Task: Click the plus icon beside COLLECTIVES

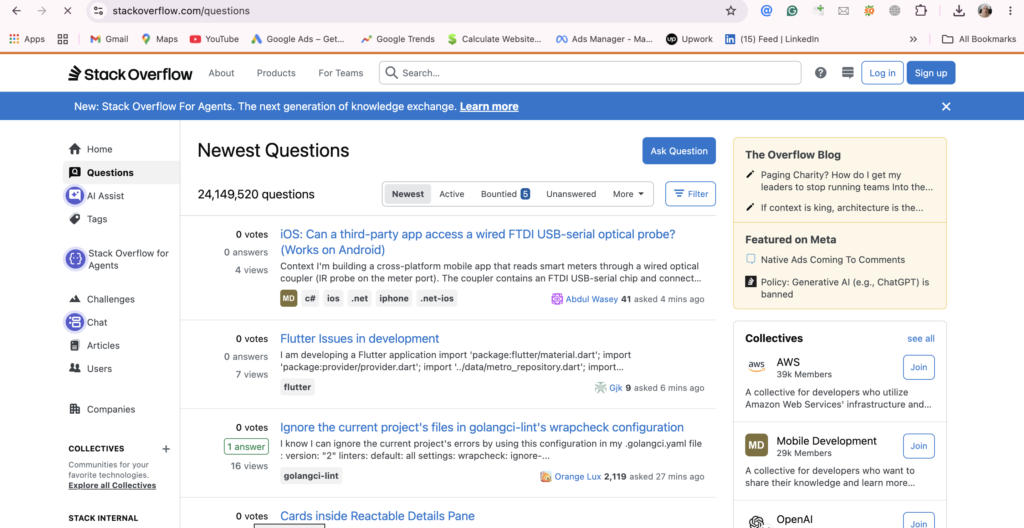Action: tap(166, 449)
